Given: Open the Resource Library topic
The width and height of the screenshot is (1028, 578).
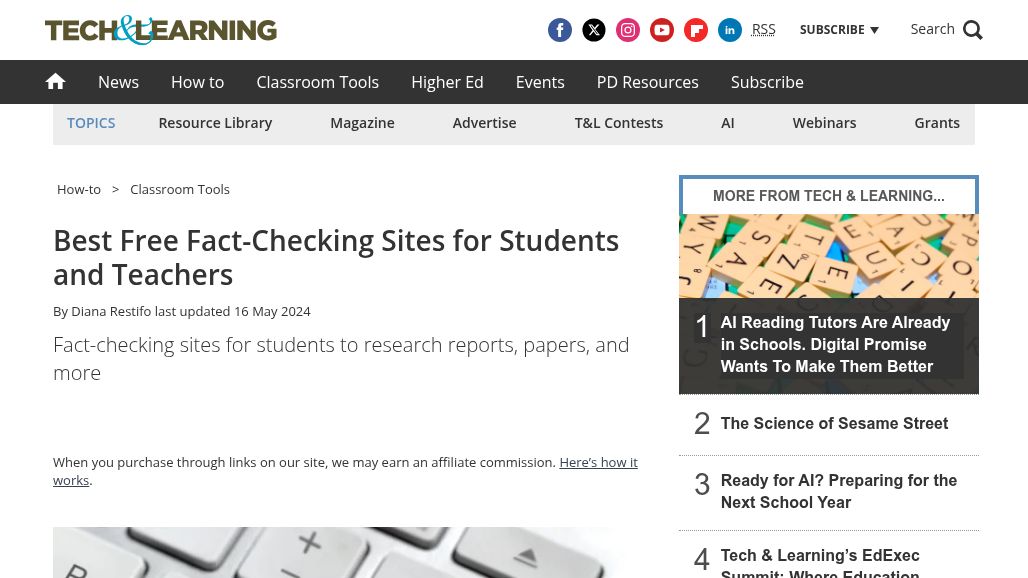Looking at the screenshot, I should tap(215, 123).
